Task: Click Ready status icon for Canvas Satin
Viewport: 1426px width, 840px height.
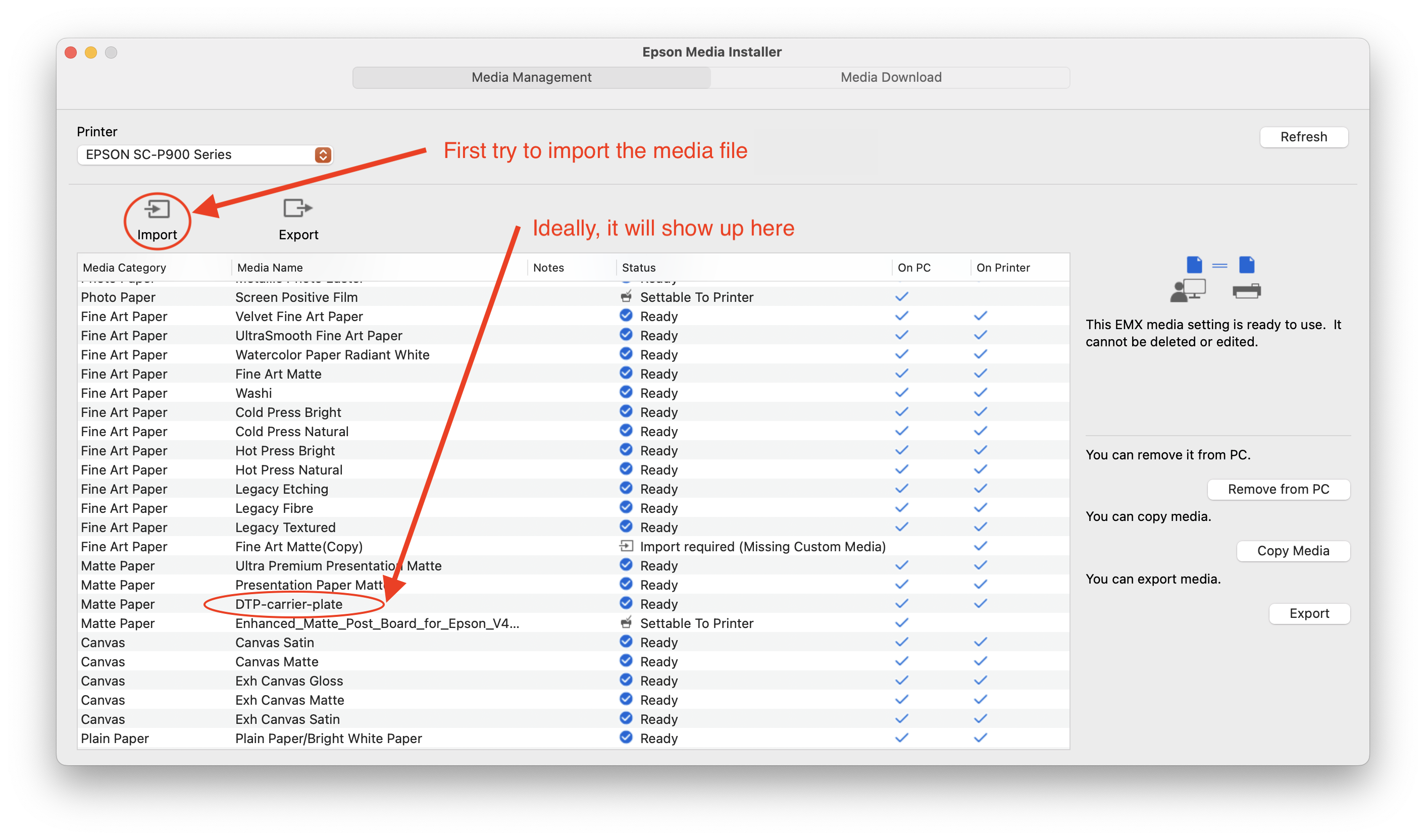Action: (626, 642)
